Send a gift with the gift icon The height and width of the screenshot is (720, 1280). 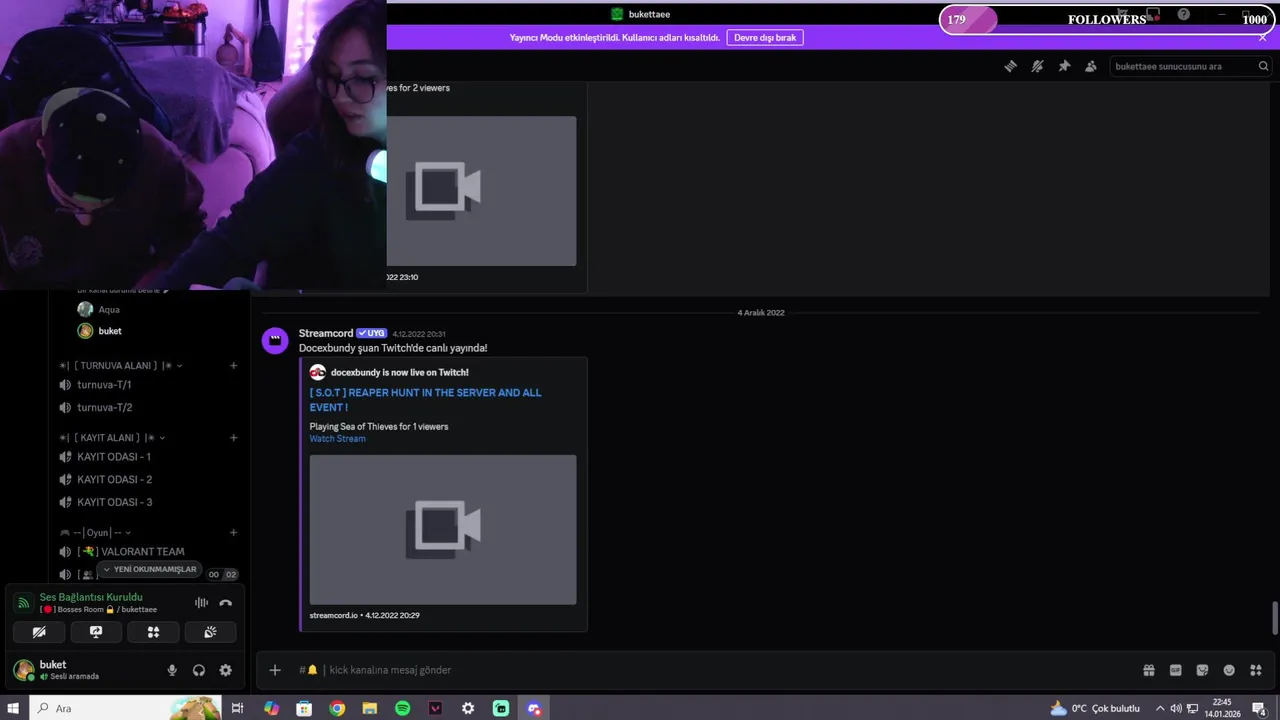(x=1149, y=670)
